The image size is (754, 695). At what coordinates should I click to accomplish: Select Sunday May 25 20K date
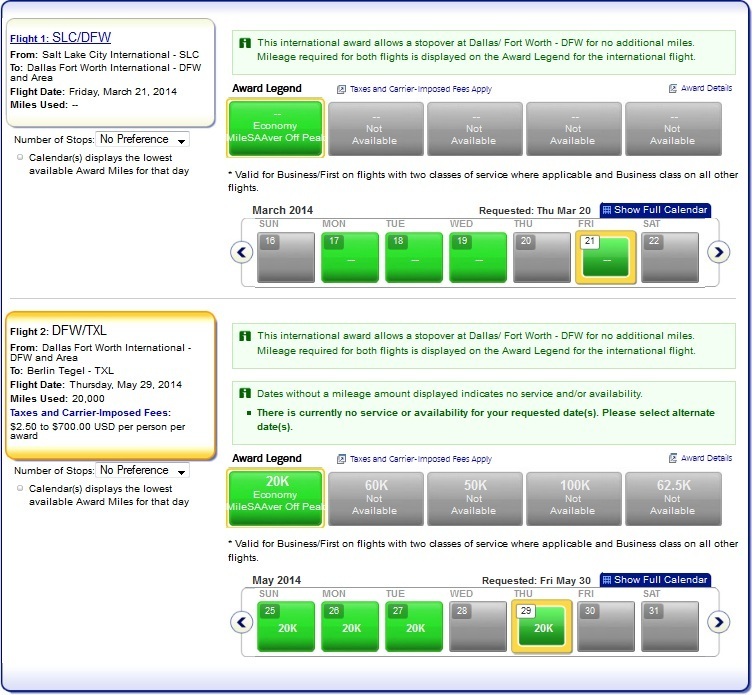pyautogui.click(x=287, y=627)
